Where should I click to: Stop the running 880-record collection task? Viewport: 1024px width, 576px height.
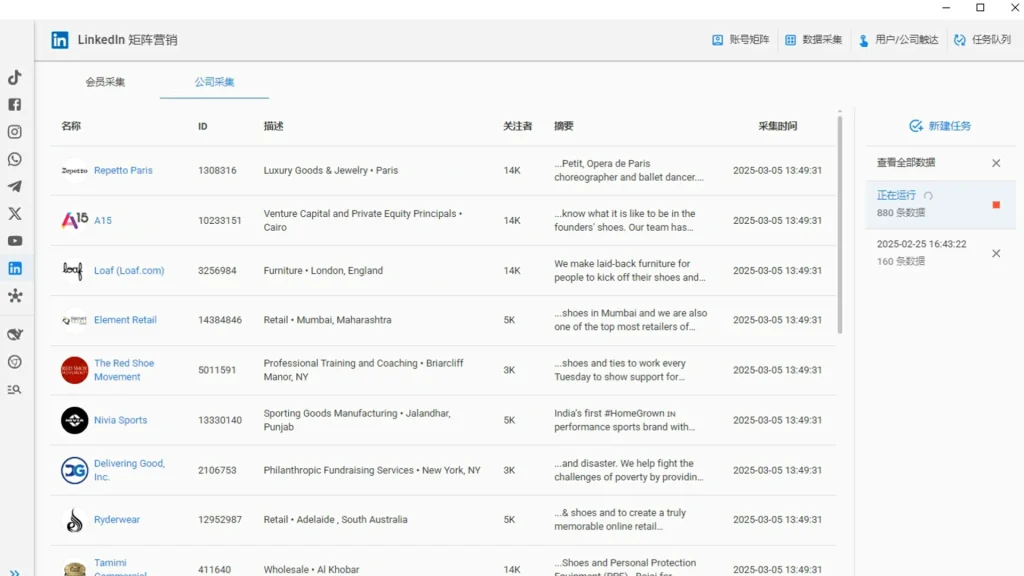996,204
